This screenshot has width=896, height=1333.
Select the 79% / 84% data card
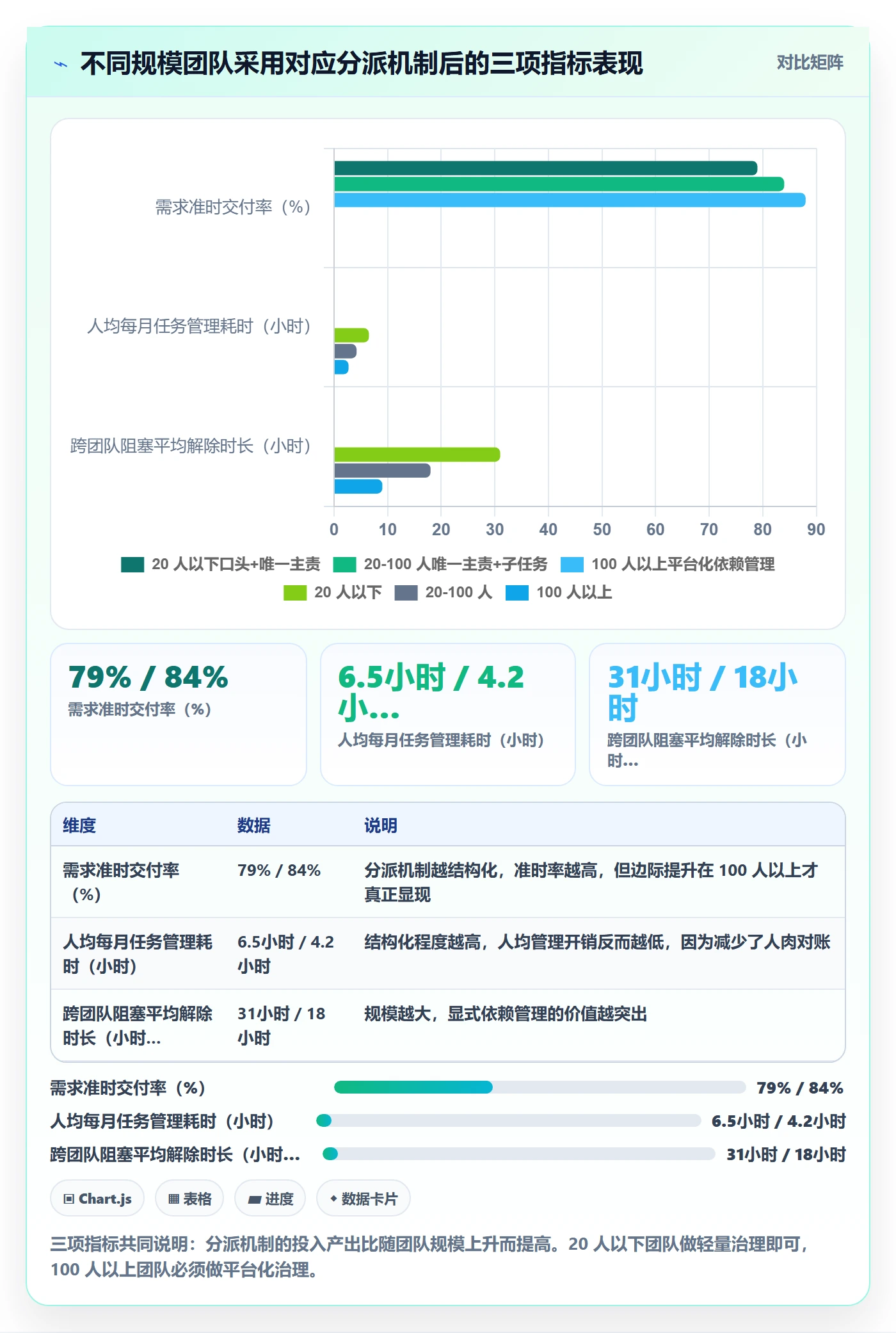[x=179, y=715]
